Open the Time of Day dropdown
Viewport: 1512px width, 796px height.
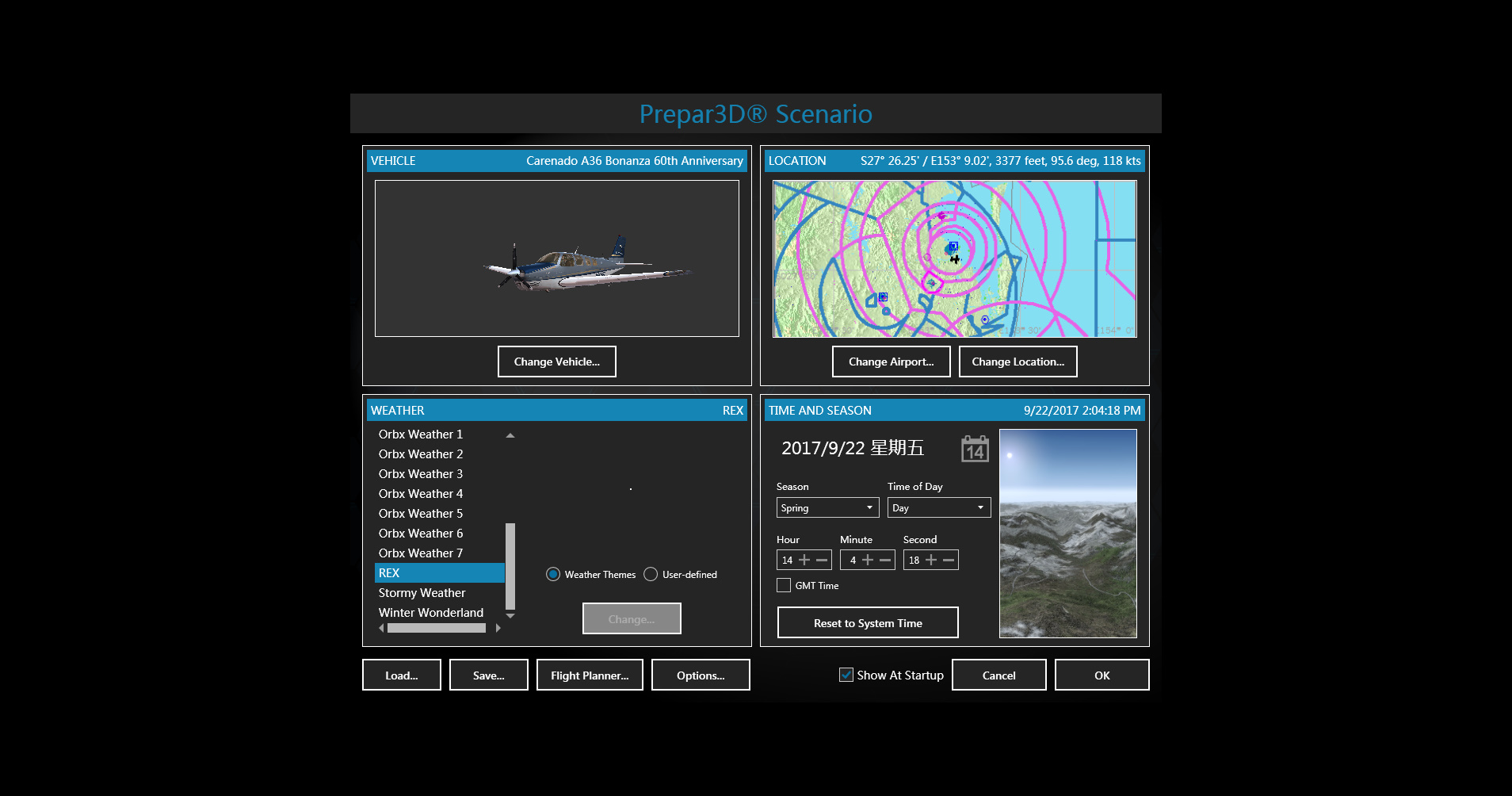(x=938, y=507)
